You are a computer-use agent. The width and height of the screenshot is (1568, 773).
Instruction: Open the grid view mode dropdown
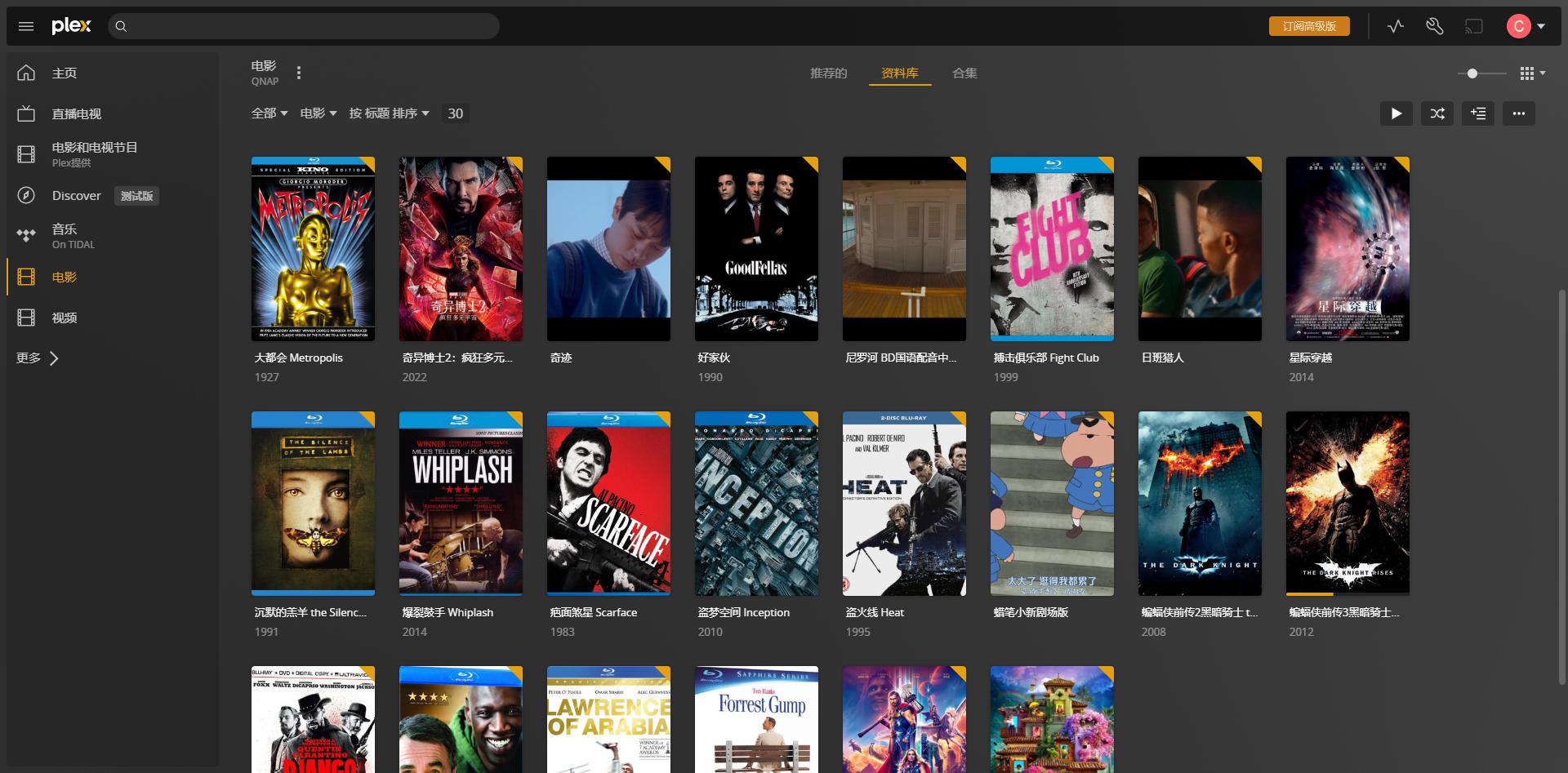coord(1532,73)
